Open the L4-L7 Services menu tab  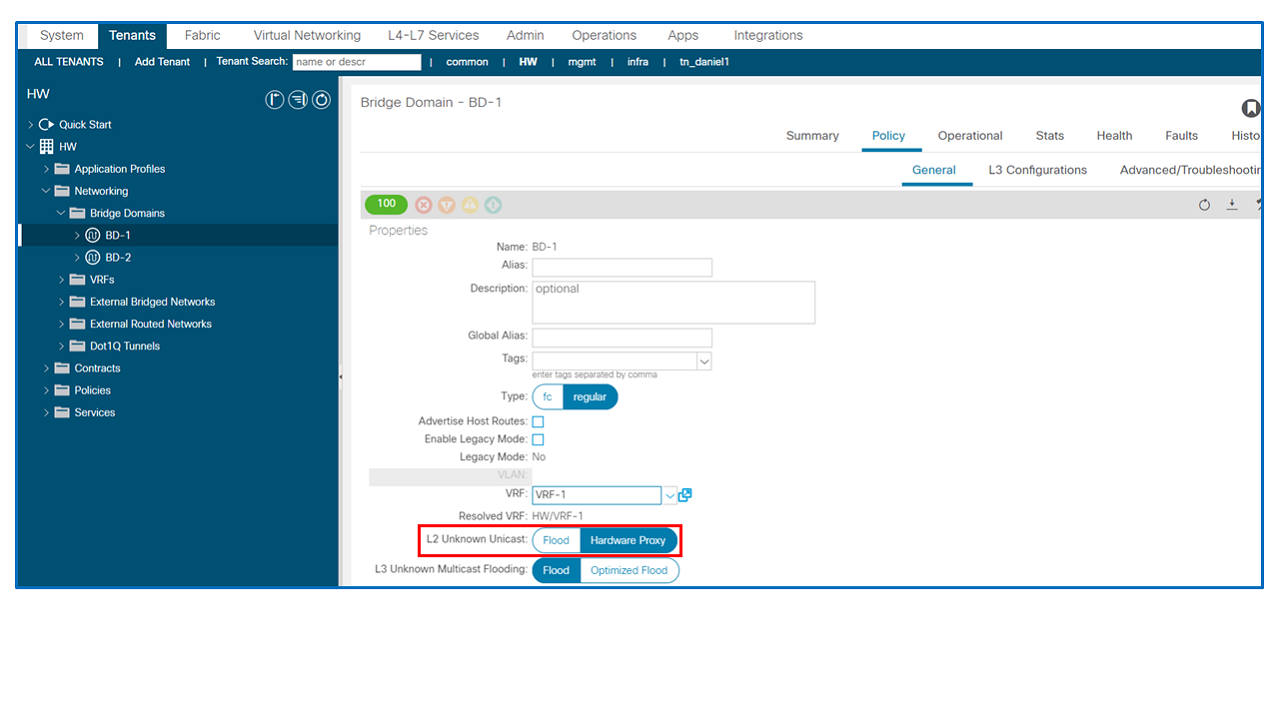pos(433,35)
